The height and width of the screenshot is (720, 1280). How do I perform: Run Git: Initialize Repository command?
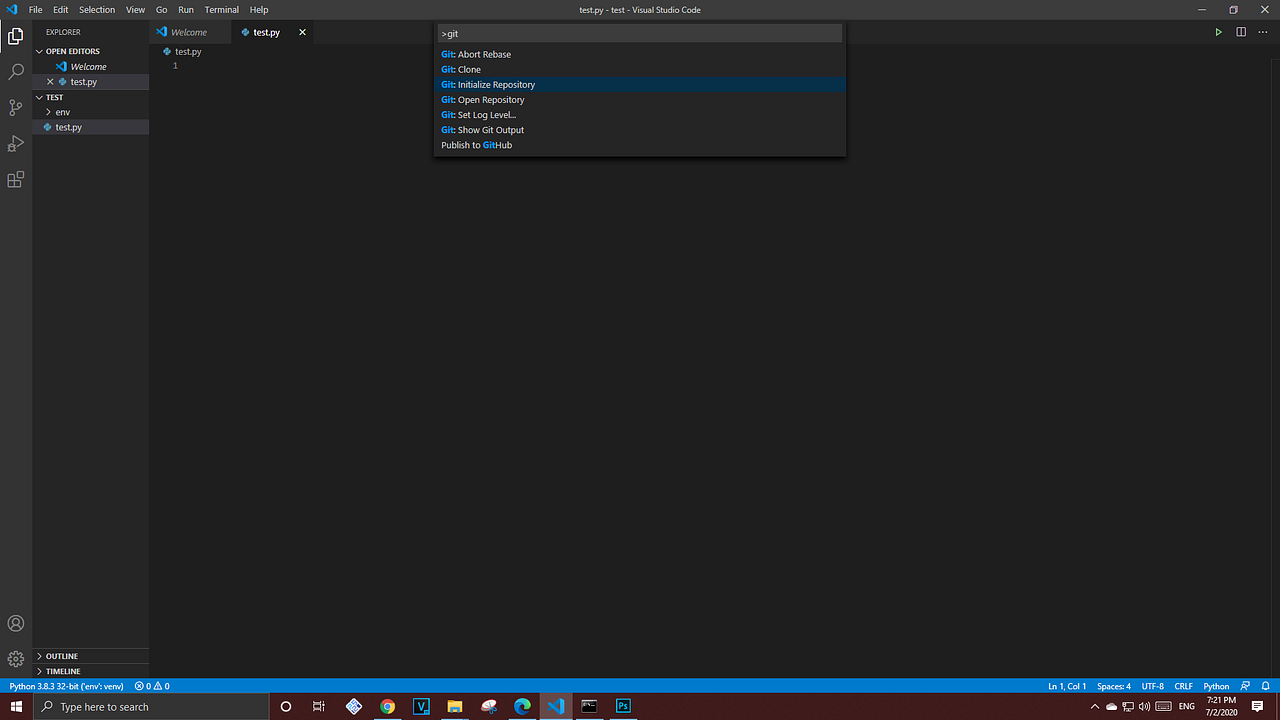(x=488, y=84)
